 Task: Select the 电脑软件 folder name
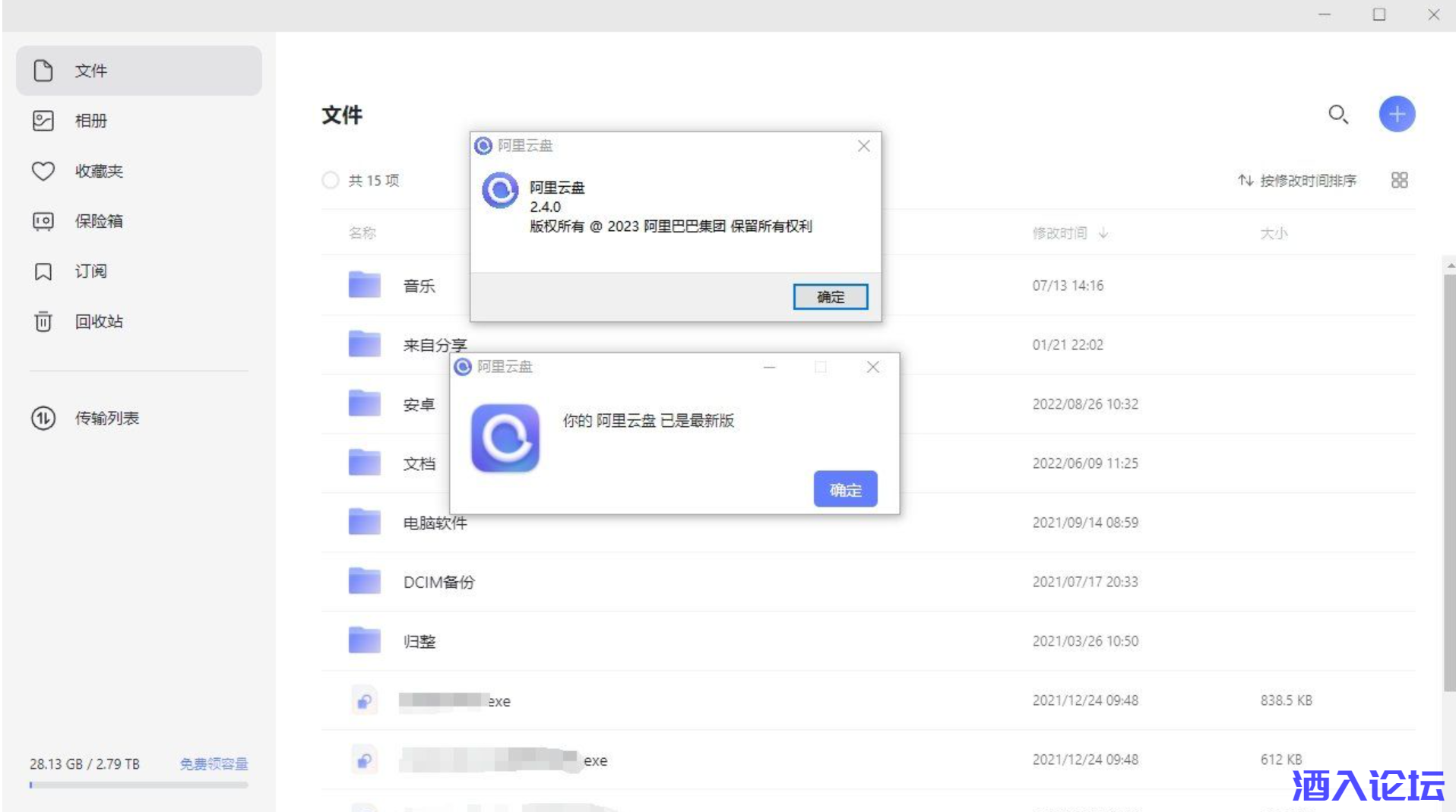pyautogui.click(x=435, y=523)
